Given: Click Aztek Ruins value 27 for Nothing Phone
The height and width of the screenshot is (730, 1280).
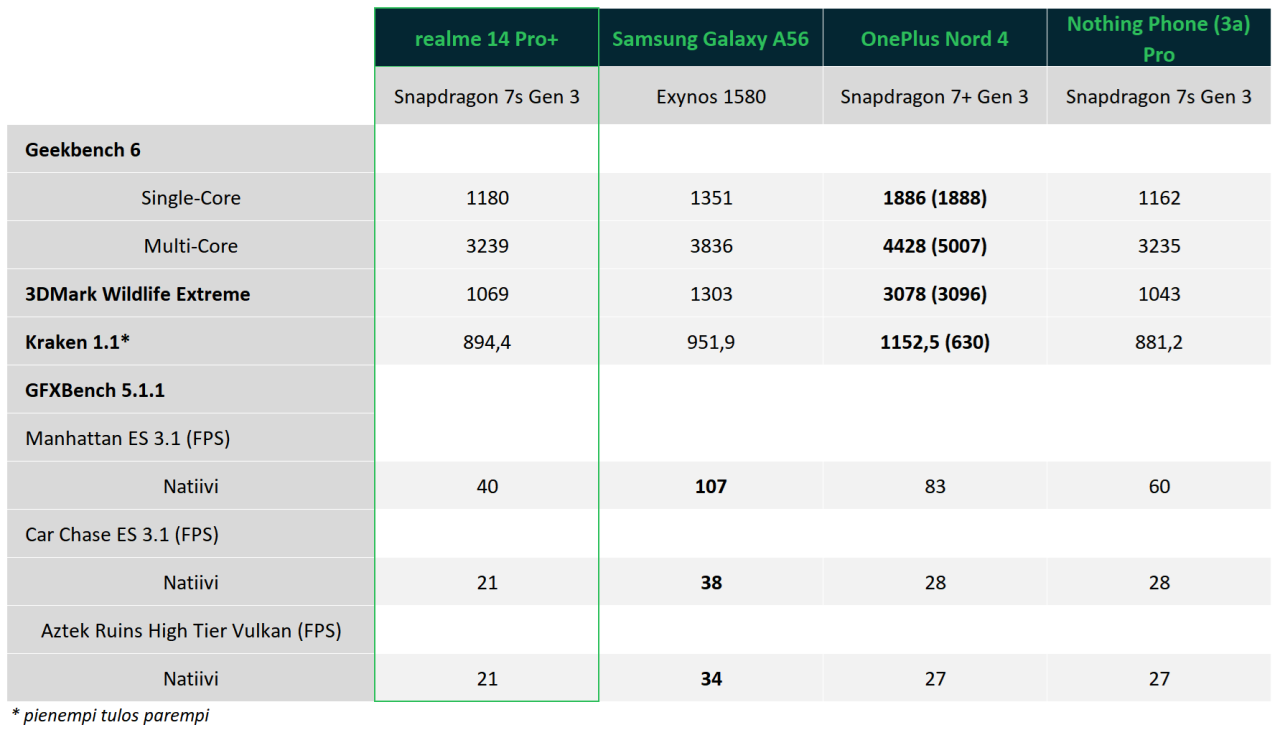Looking at the screenshot, I should (x=1159, y=678).
